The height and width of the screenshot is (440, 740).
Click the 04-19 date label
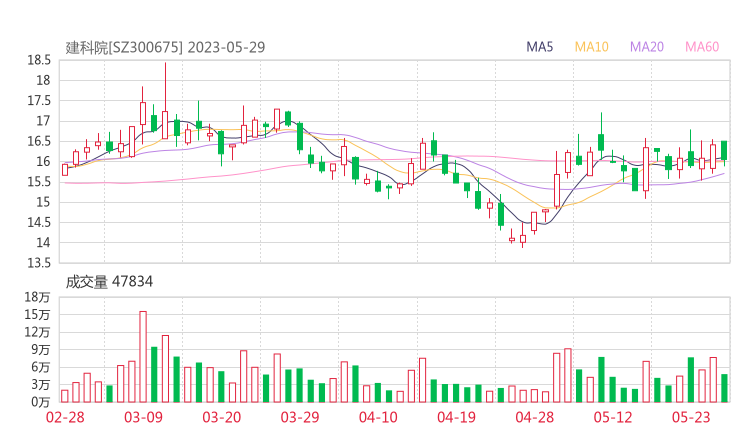456,418
